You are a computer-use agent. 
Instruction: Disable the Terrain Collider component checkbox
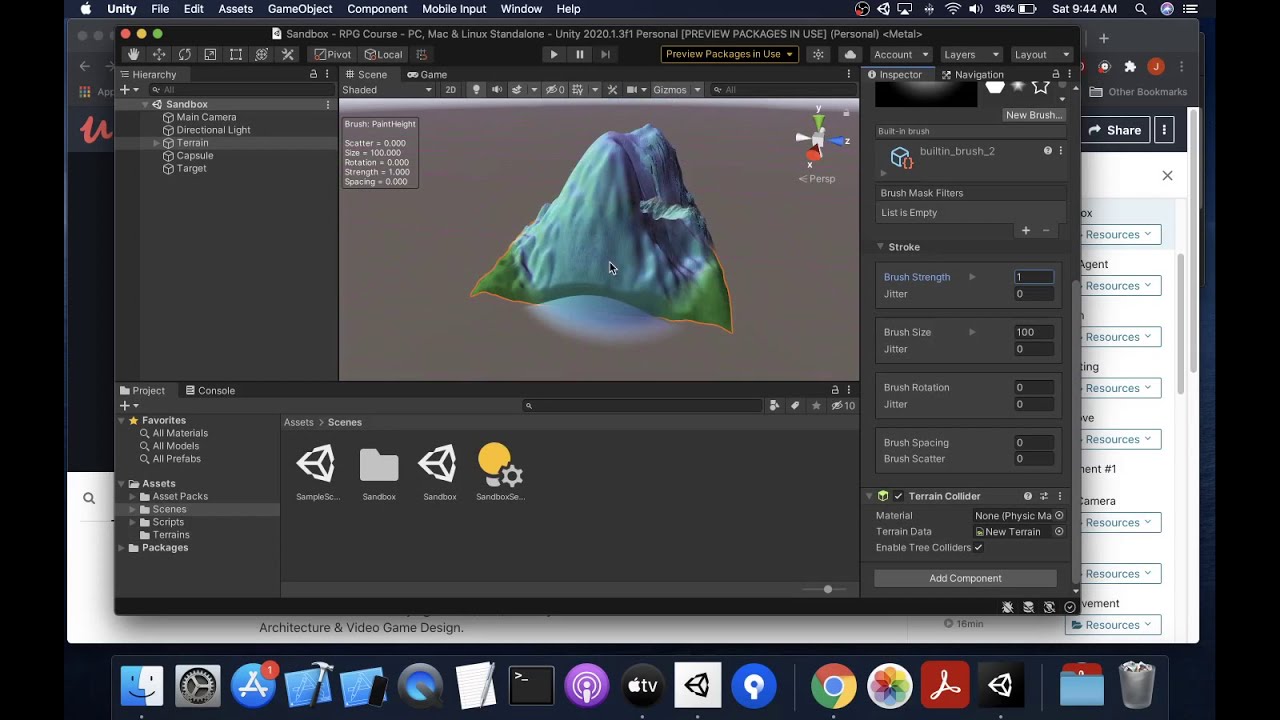click(898, 496)
